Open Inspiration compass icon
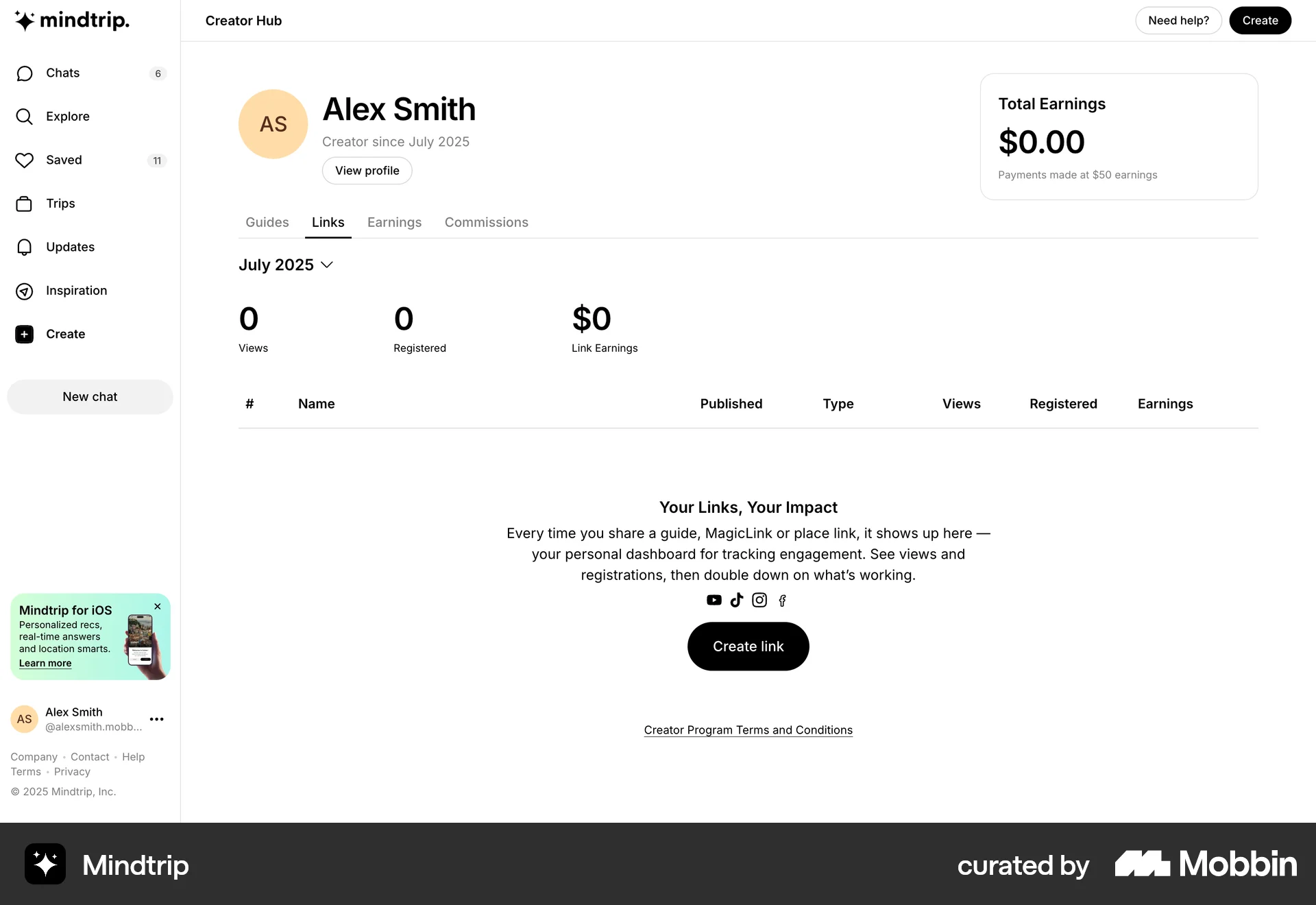The image size is (1316, 905). pos(24,291)
